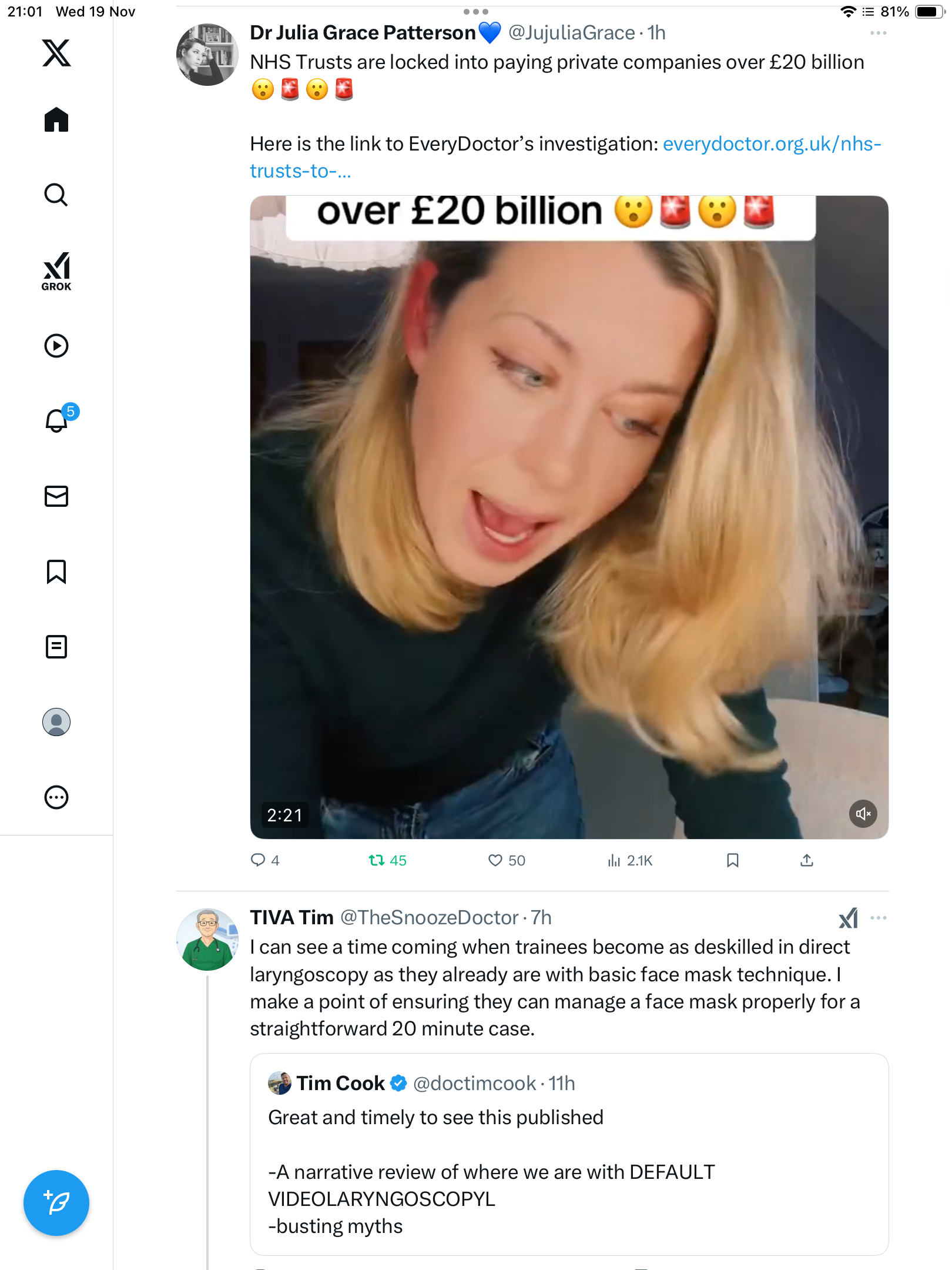The height and width of the screenshot is (1270, 952).
Task: Open Tim Cook's quoted post
Action: tap(569, 1154)
